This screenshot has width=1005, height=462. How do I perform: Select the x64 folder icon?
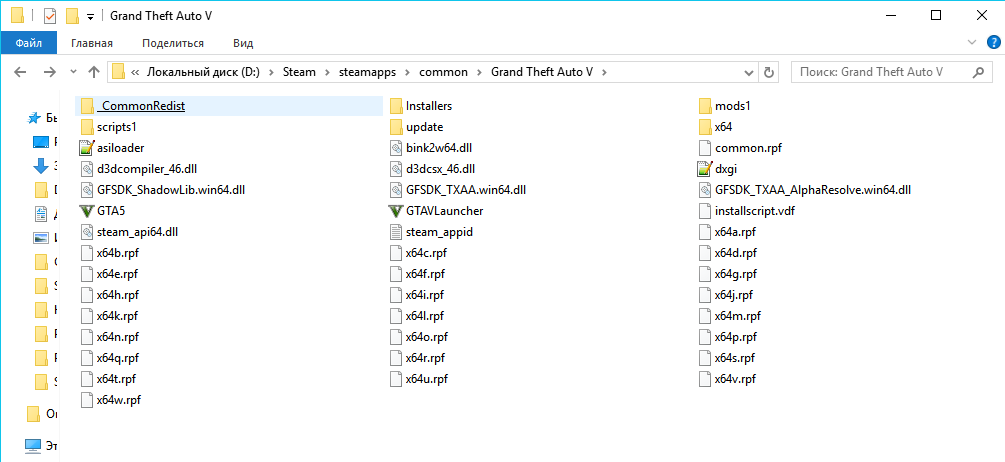(x=705, y=127)
